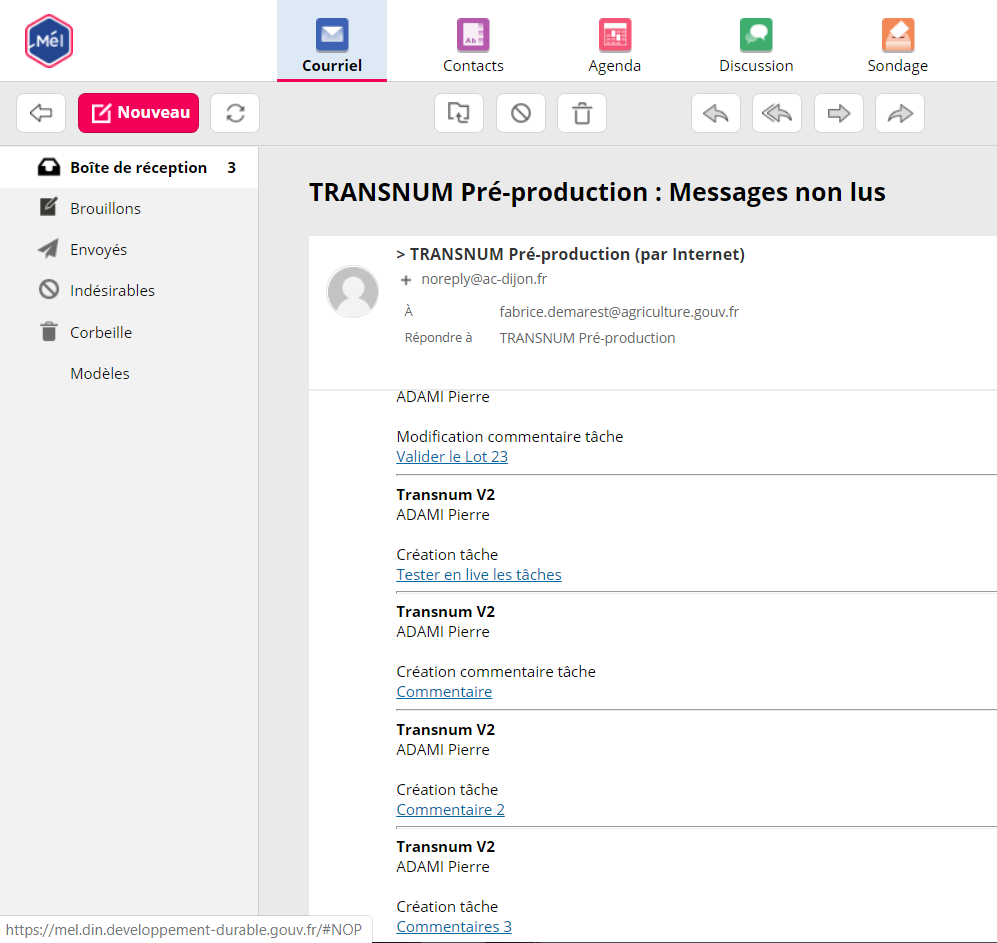Open the 'Valider le Lot 23' link
The height and width of the screenshot is (943, 997).
point(452,457)
